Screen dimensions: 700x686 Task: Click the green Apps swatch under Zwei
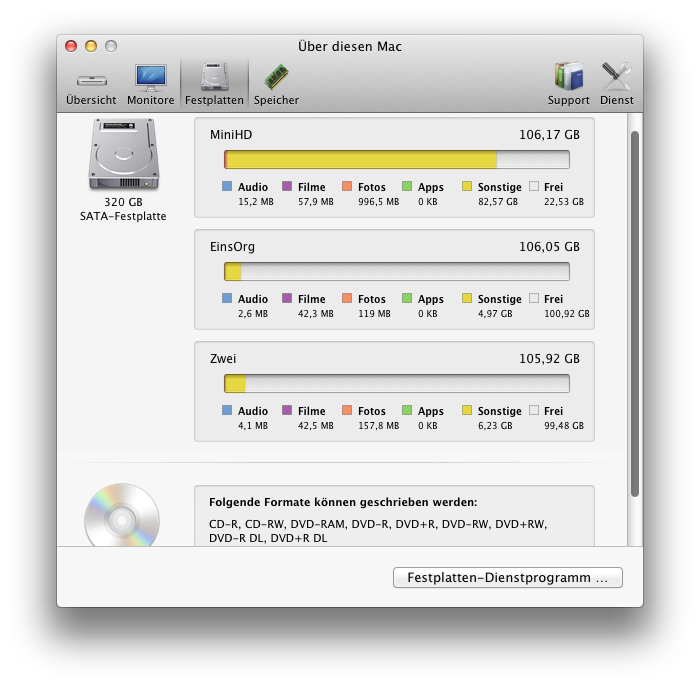[x=407, y=411]
